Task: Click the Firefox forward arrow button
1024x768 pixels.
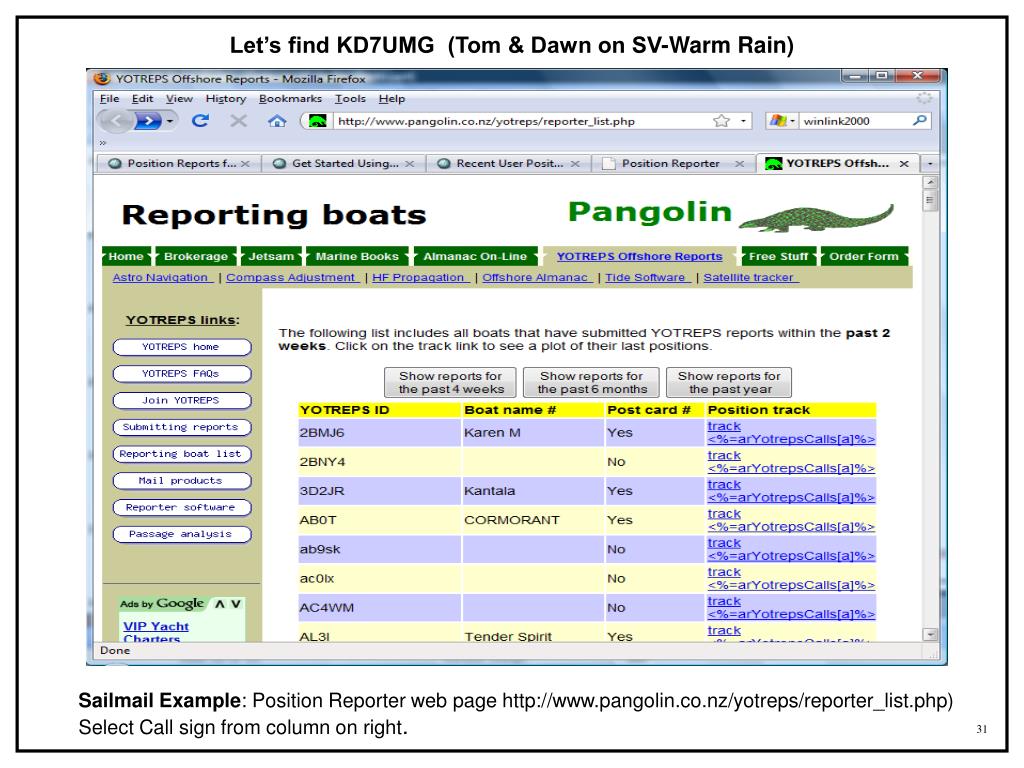Action: pos(148,121)
